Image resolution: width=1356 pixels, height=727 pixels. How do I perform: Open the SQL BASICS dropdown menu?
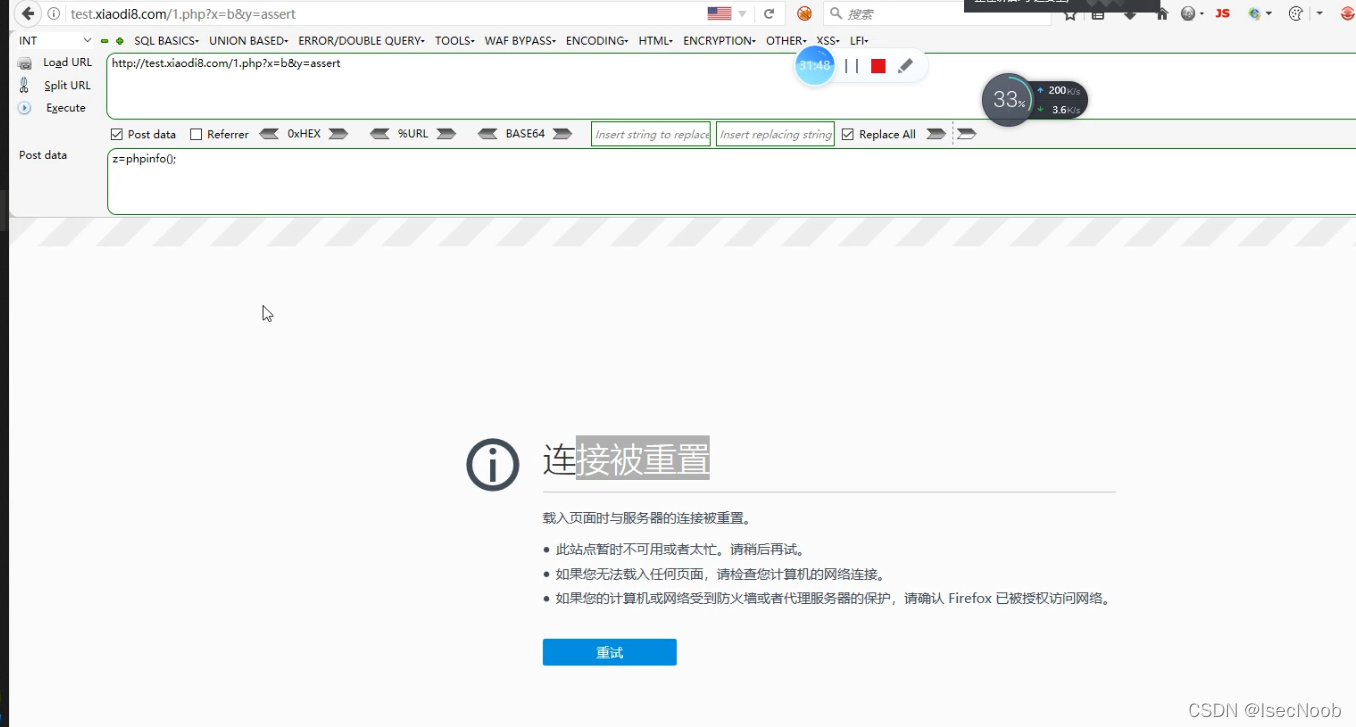[x=165, y=41]
